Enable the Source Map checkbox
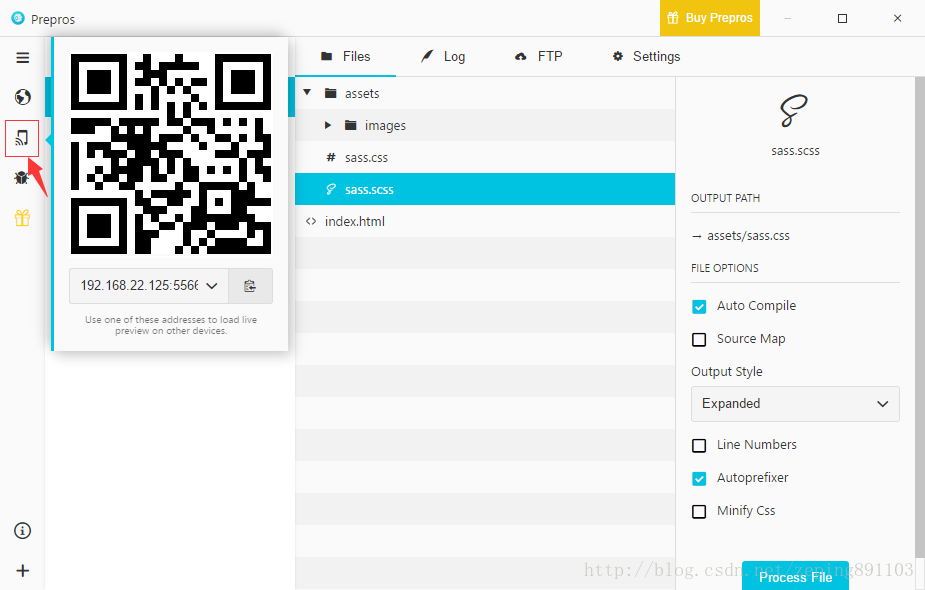Image resolution: width=925 pixels, height=590 pixels. (x=699, y=340)
